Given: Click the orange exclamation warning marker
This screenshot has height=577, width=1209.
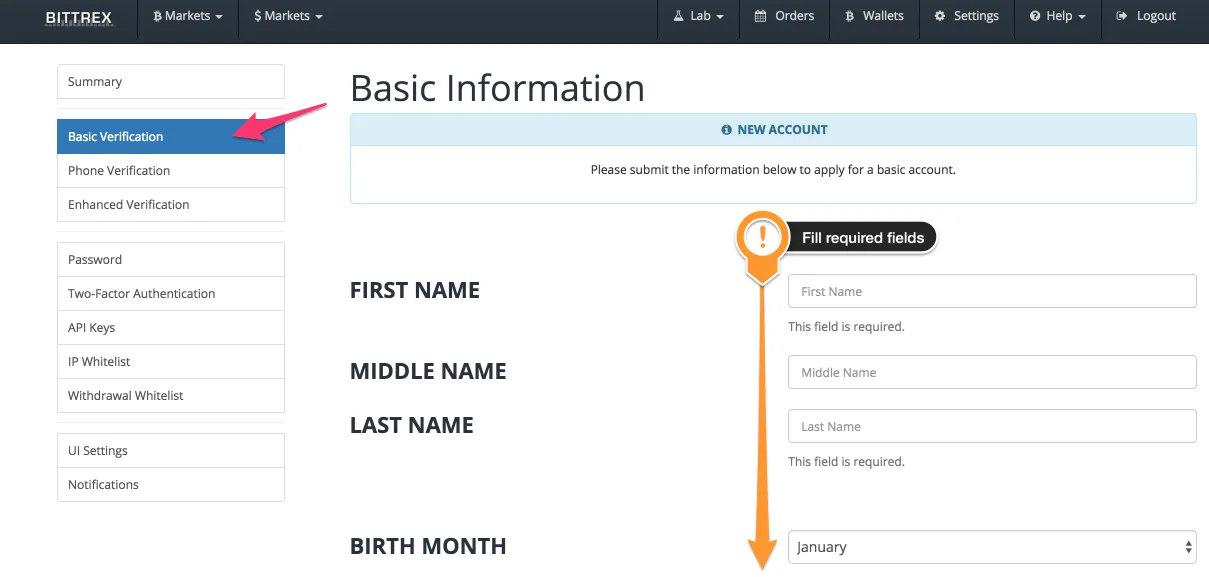Looking at the screenshot, I should click(x=764, y=238).
